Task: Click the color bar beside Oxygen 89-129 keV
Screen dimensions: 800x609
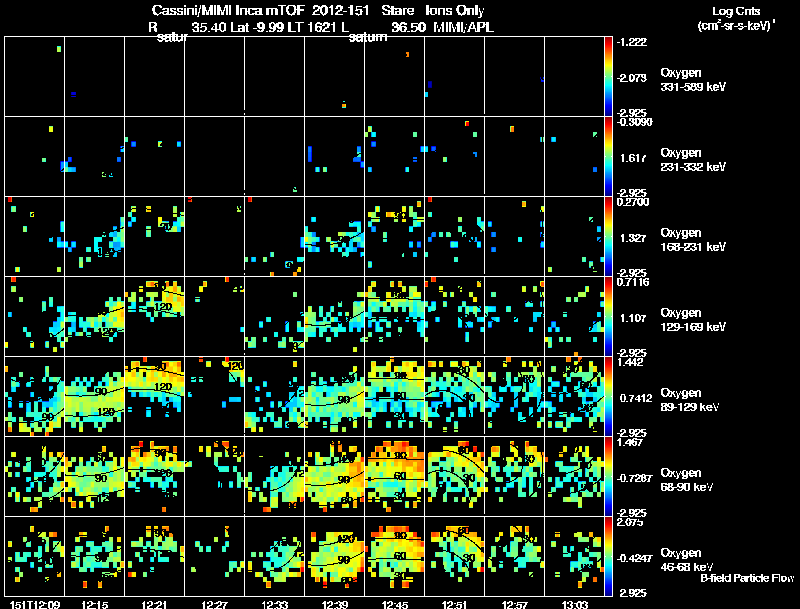Action: tap(608, 397)
